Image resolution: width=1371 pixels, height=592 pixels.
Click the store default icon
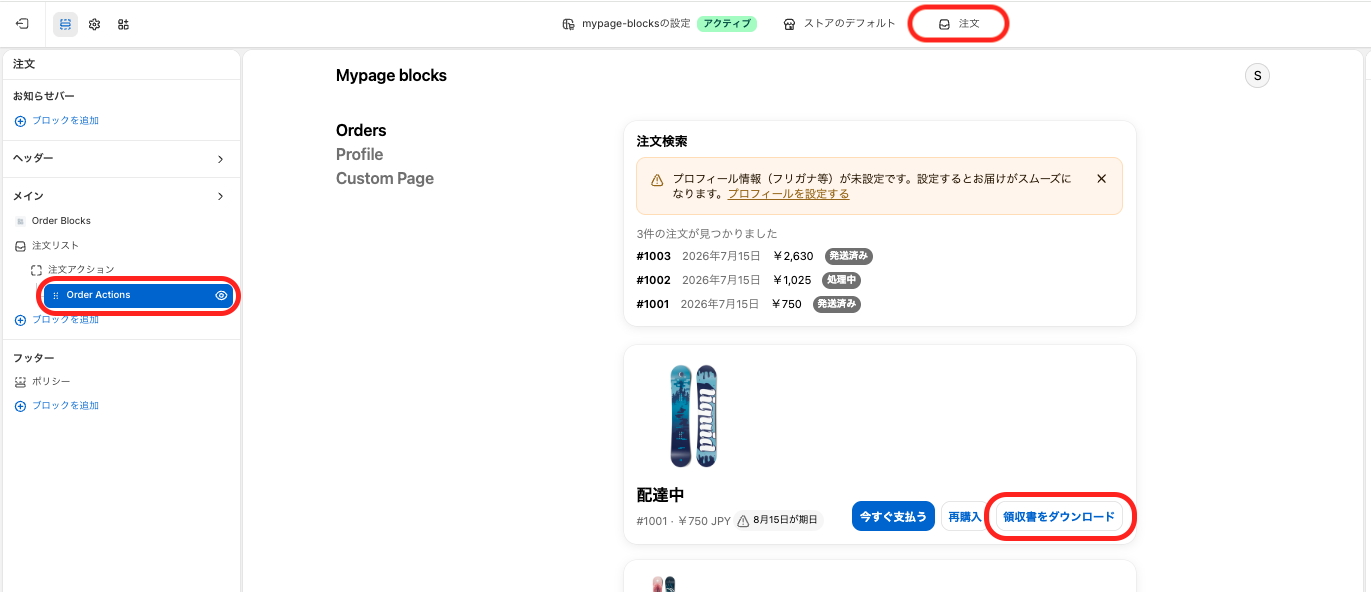click(x=789, y=24)
